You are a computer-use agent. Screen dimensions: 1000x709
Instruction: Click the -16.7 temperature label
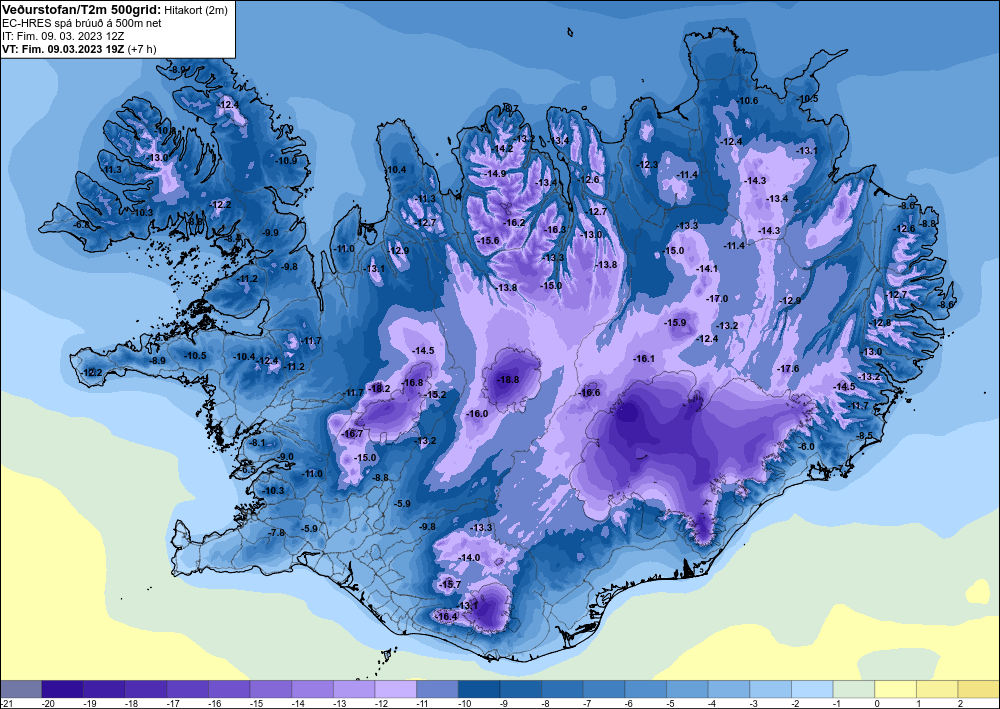352,434
